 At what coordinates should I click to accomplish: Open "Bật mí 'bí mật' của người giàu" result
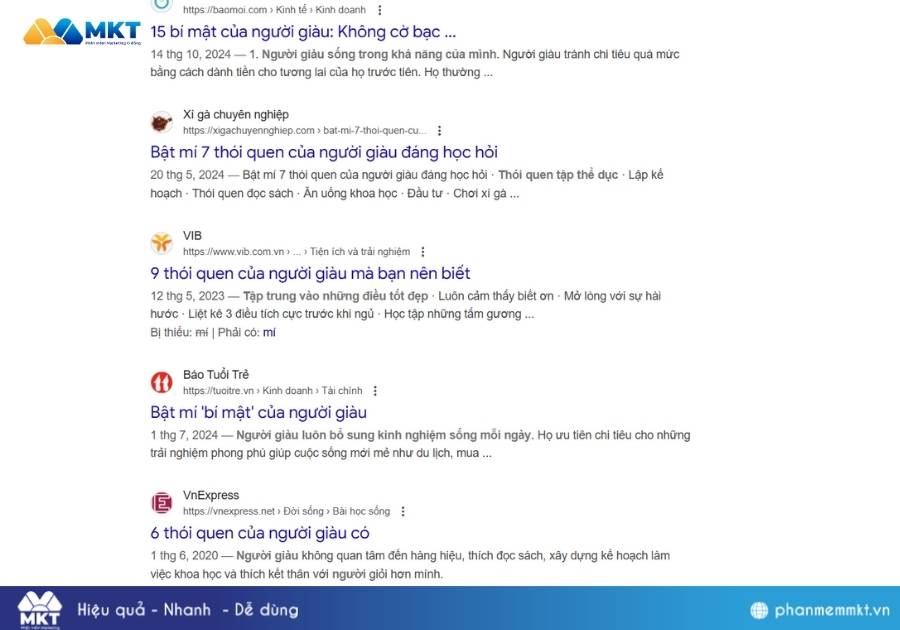click(x=258, y=412)
